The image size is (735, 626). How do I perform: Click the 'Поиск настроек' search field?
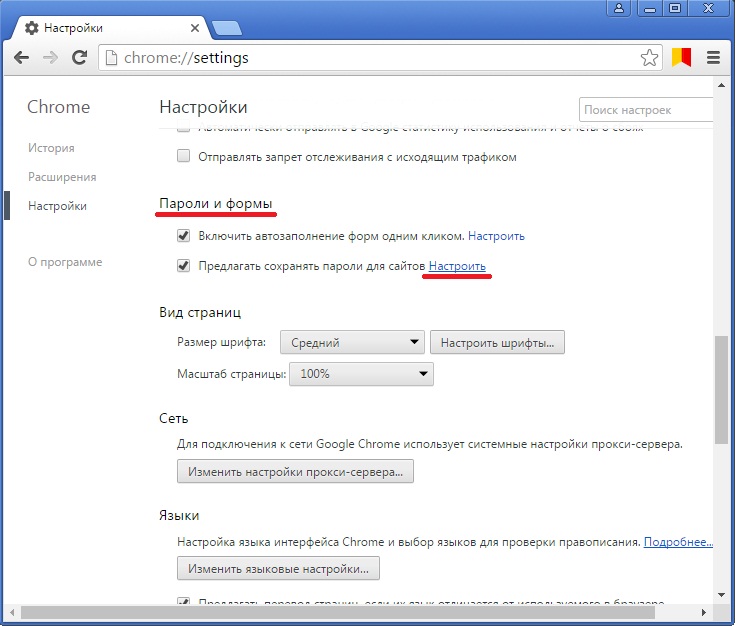(x=645, y=110)
